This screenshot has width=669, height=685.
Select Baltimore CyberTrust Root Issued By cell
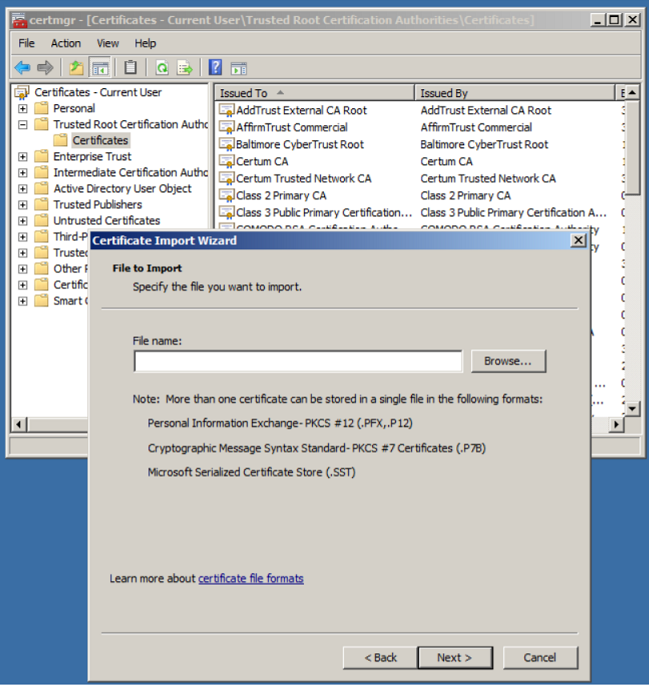pyautogui.click(x=484, y=144)
